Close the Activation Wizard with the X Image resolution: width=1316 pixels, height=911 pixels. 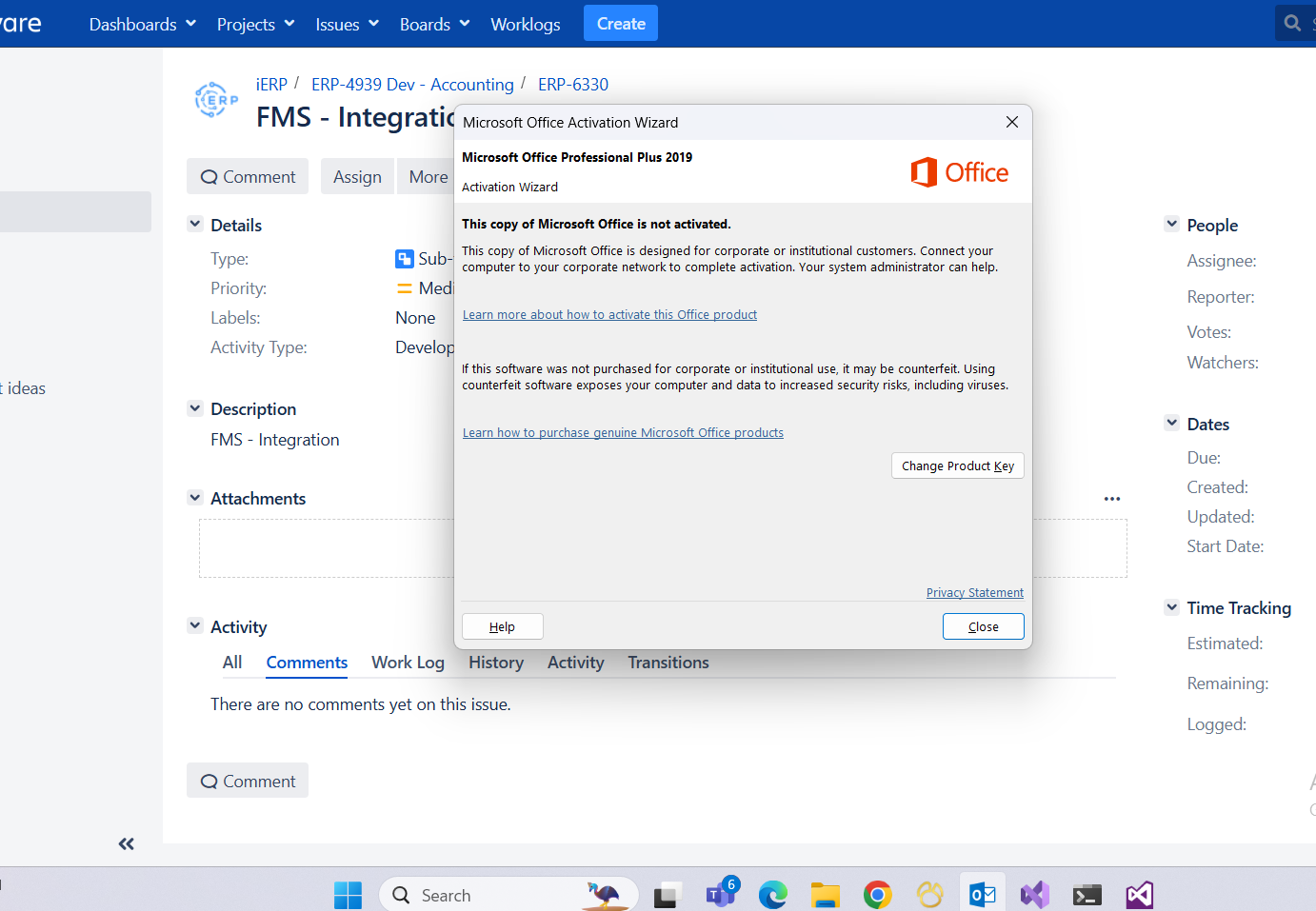pos(1012,122)
